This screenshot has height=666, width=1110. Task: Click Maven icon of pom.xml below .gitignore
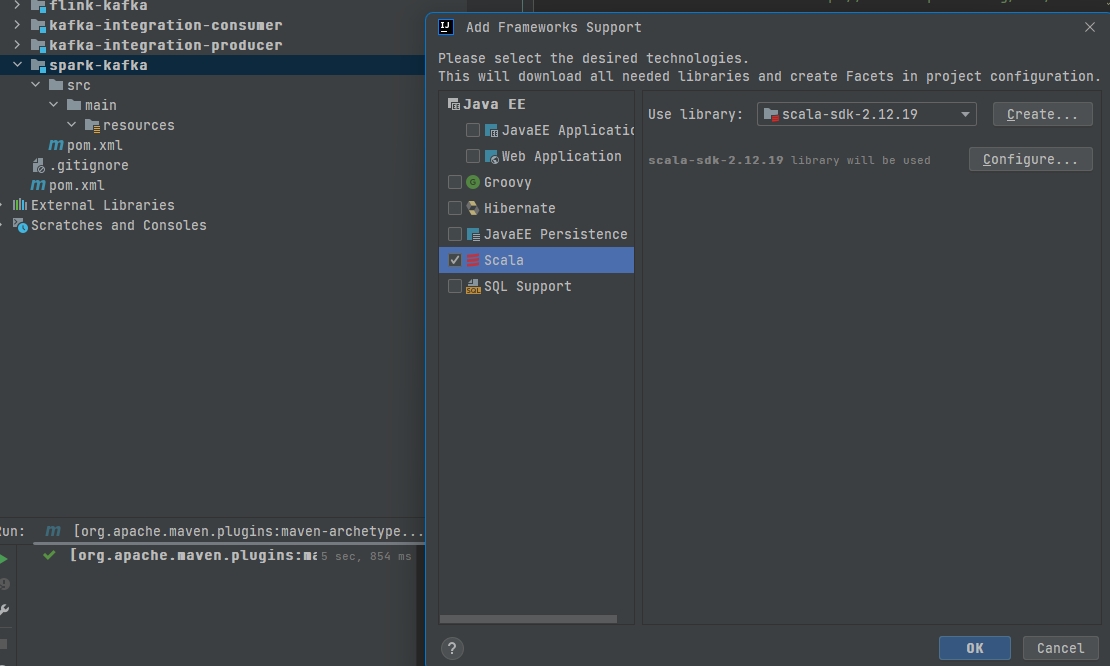pos(38,185)
